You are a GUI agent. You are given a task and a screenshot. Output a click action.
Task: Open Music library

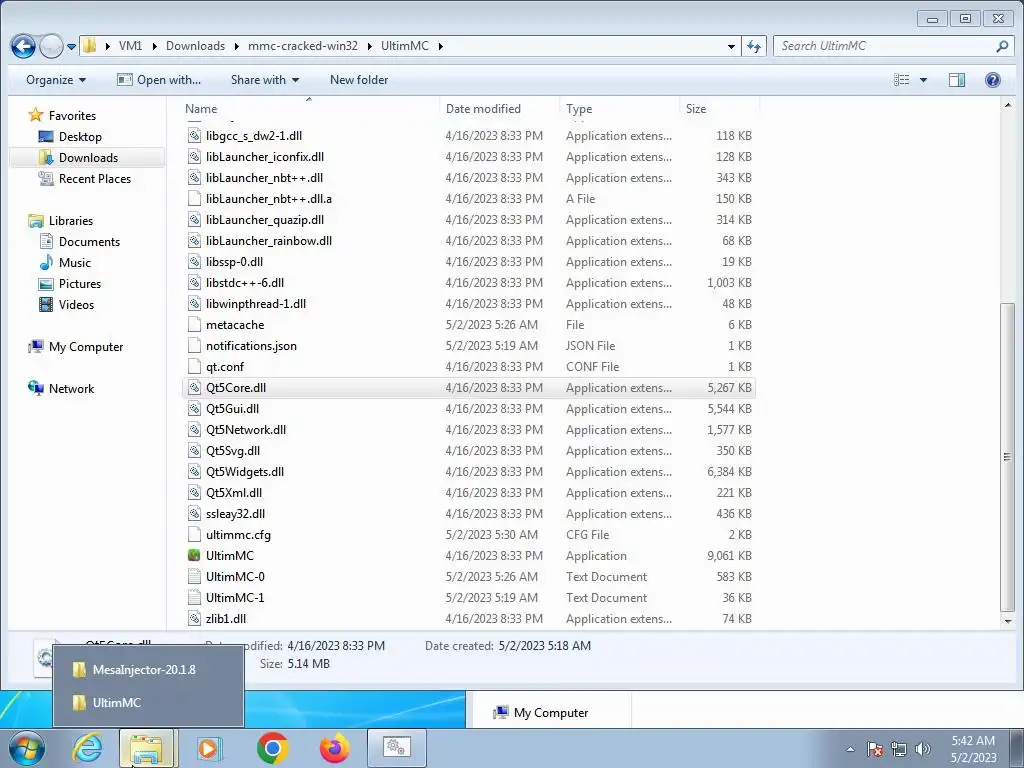pyautogui.click(x=74, y=263)
